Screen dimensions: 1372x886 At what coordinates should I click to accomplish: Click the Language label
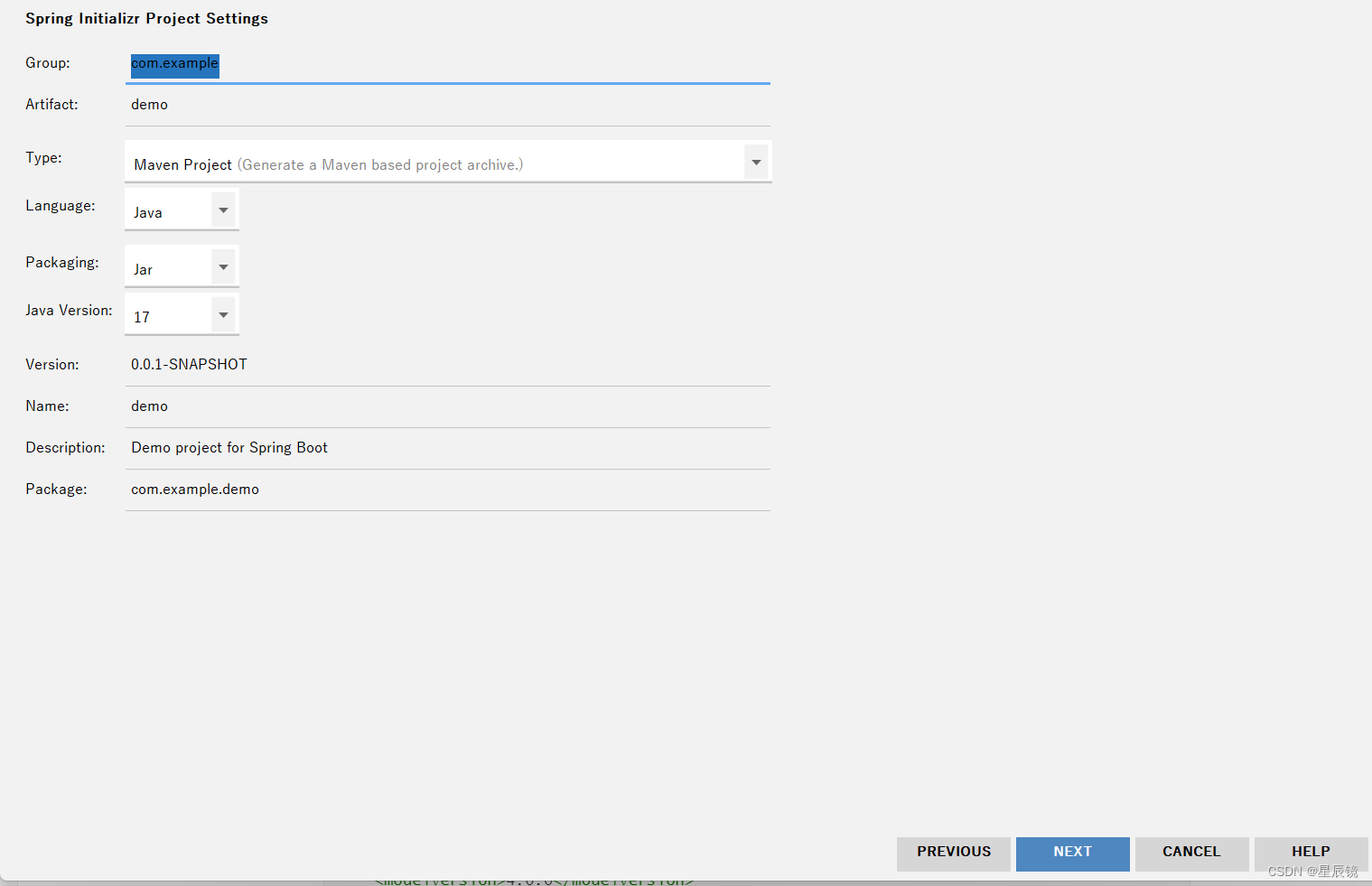(61, 206)
